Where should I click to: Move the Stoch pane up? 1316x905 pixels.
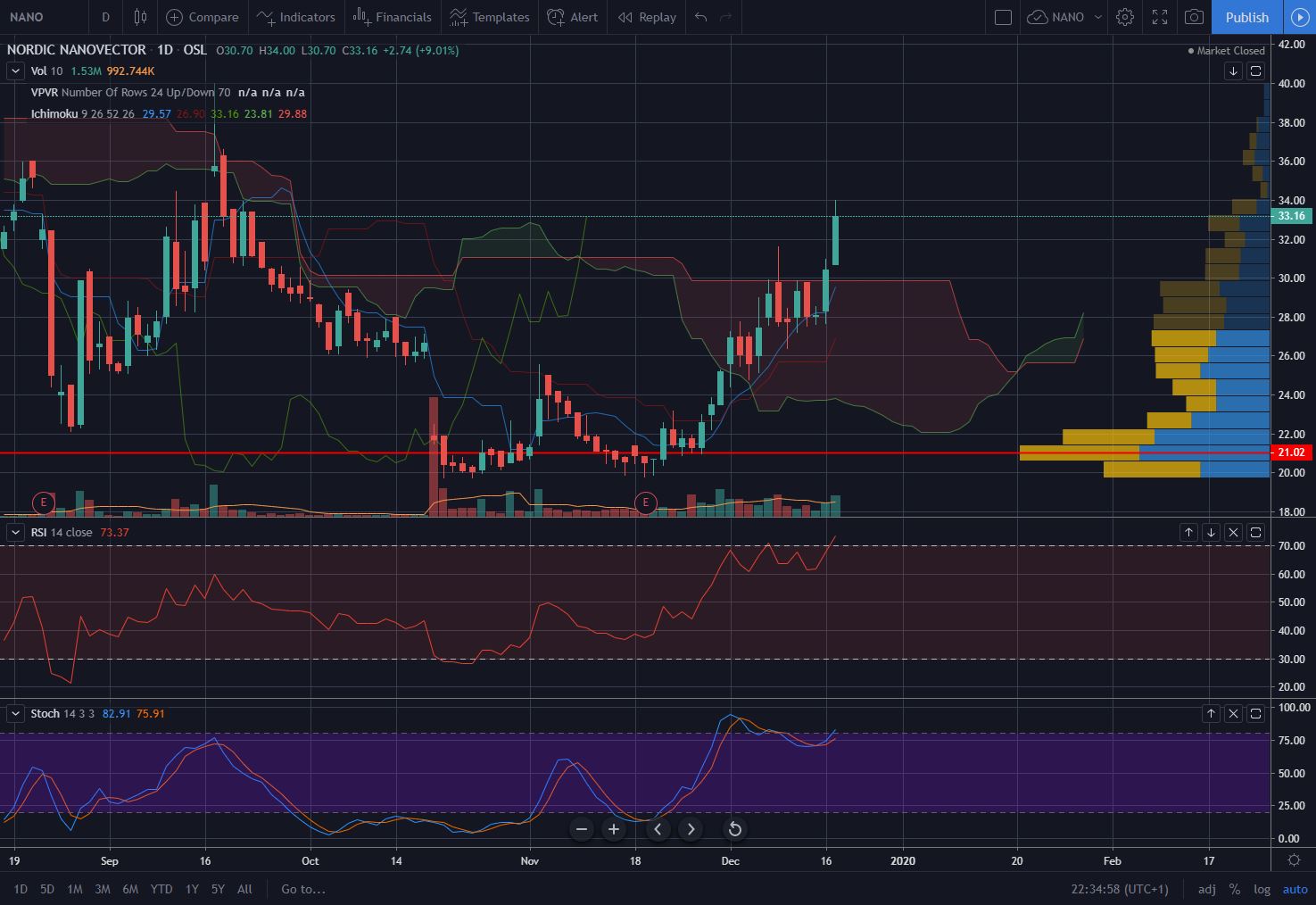[x=1211, y=713]
